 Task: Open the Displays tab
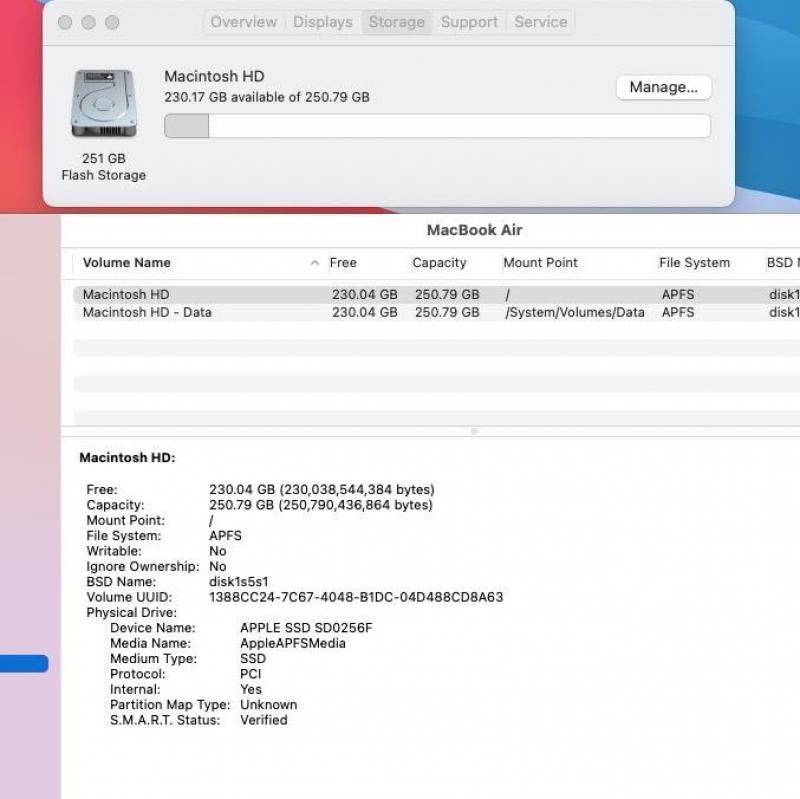pyautogui.click(x=322, y=22)
